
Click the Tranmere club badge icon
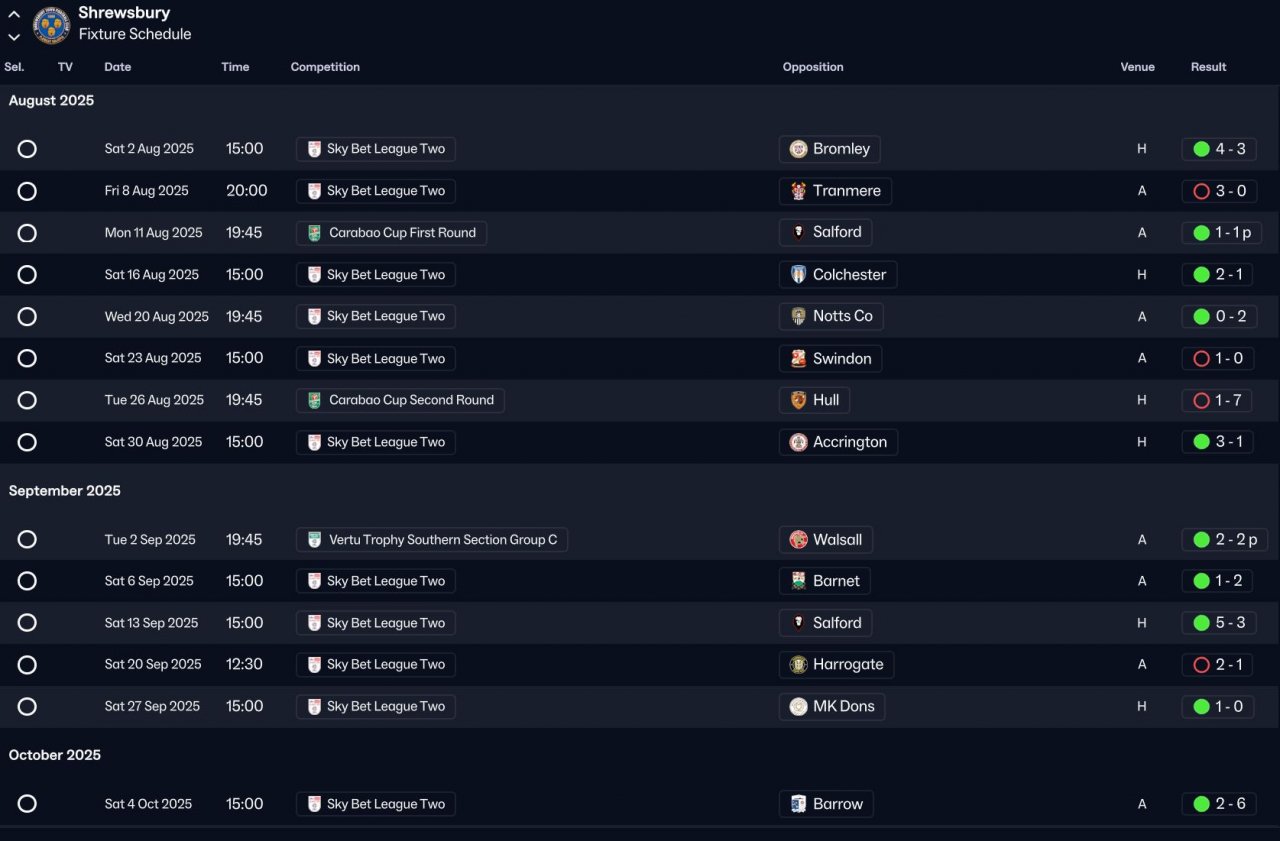coord(798,191)
